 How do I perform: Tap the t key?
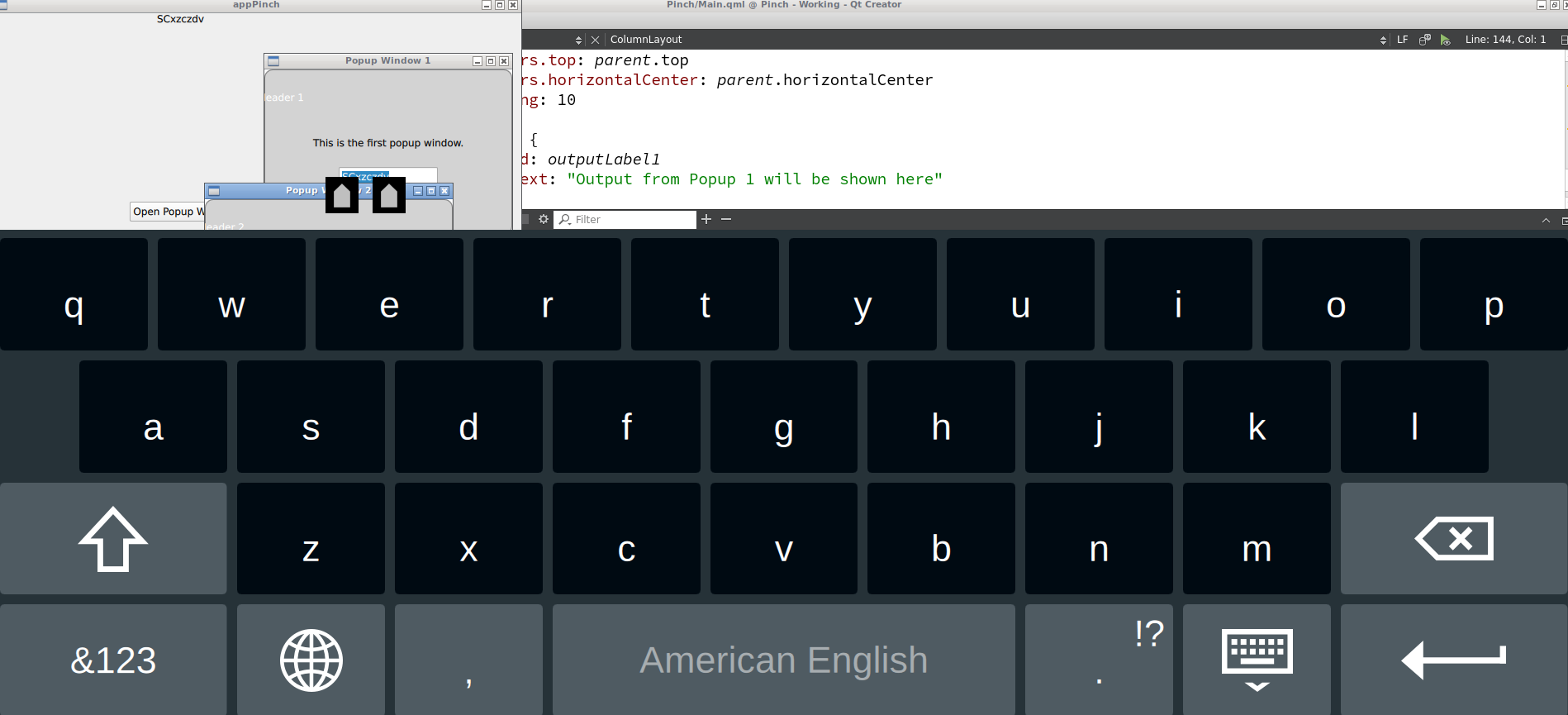[x=705, y=294]
